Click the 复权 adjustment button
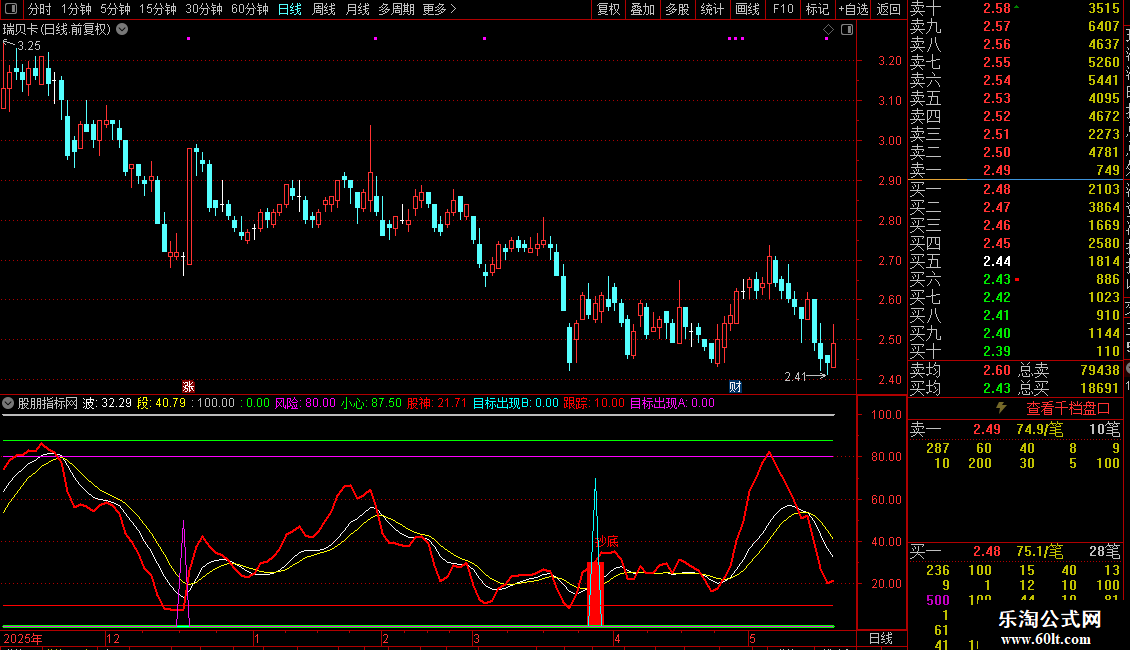 (x=608, y=9)
